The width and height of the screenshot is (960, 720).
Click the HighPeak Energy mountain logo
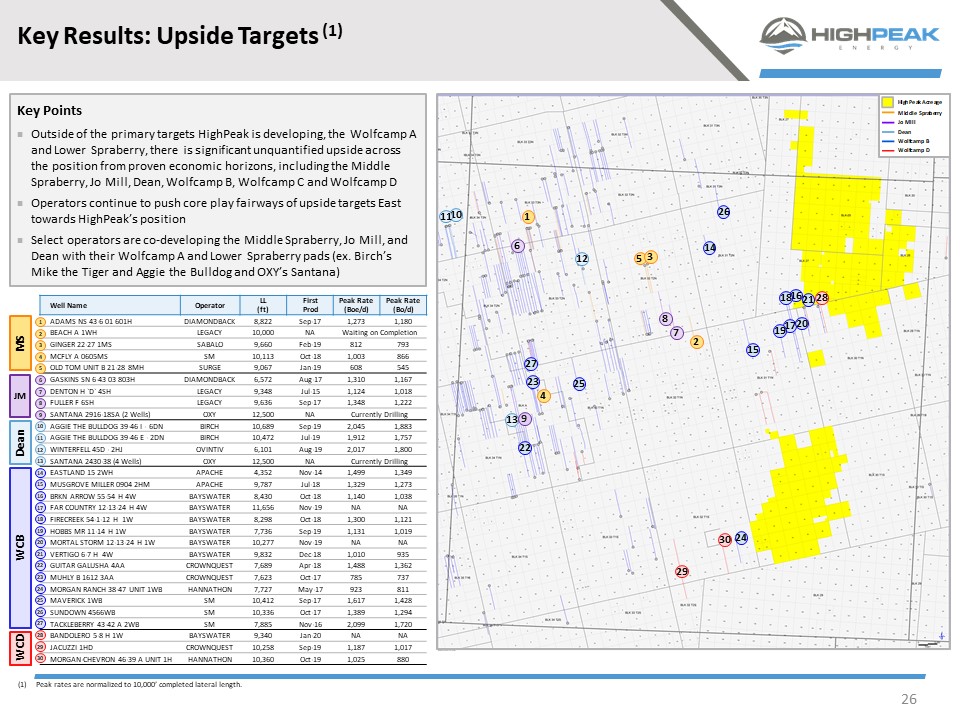coord(782,36)
